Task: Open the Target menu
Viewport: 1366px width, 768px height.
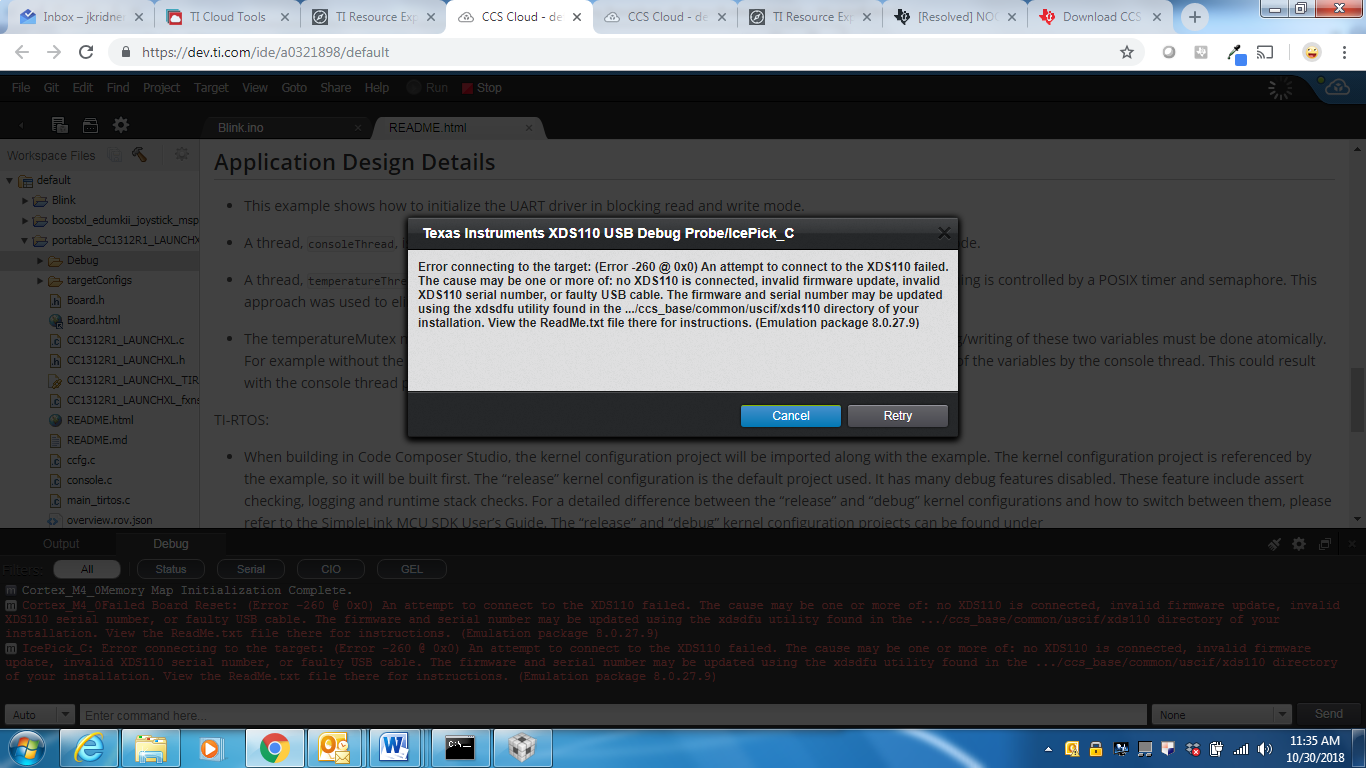Action: pos(211,88)
